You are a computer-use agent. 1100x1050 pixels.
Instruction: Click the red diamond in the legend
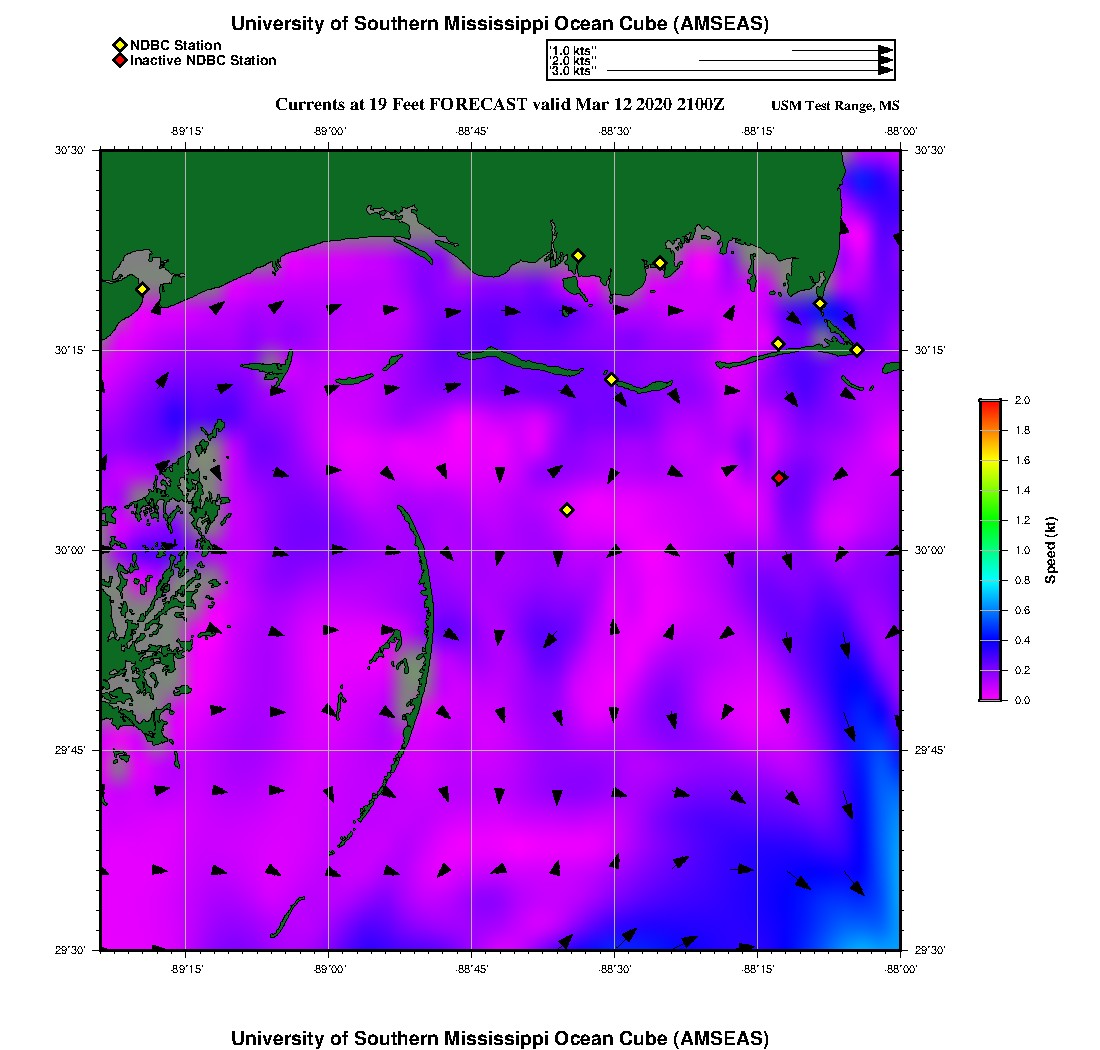(x=119, y=61)
